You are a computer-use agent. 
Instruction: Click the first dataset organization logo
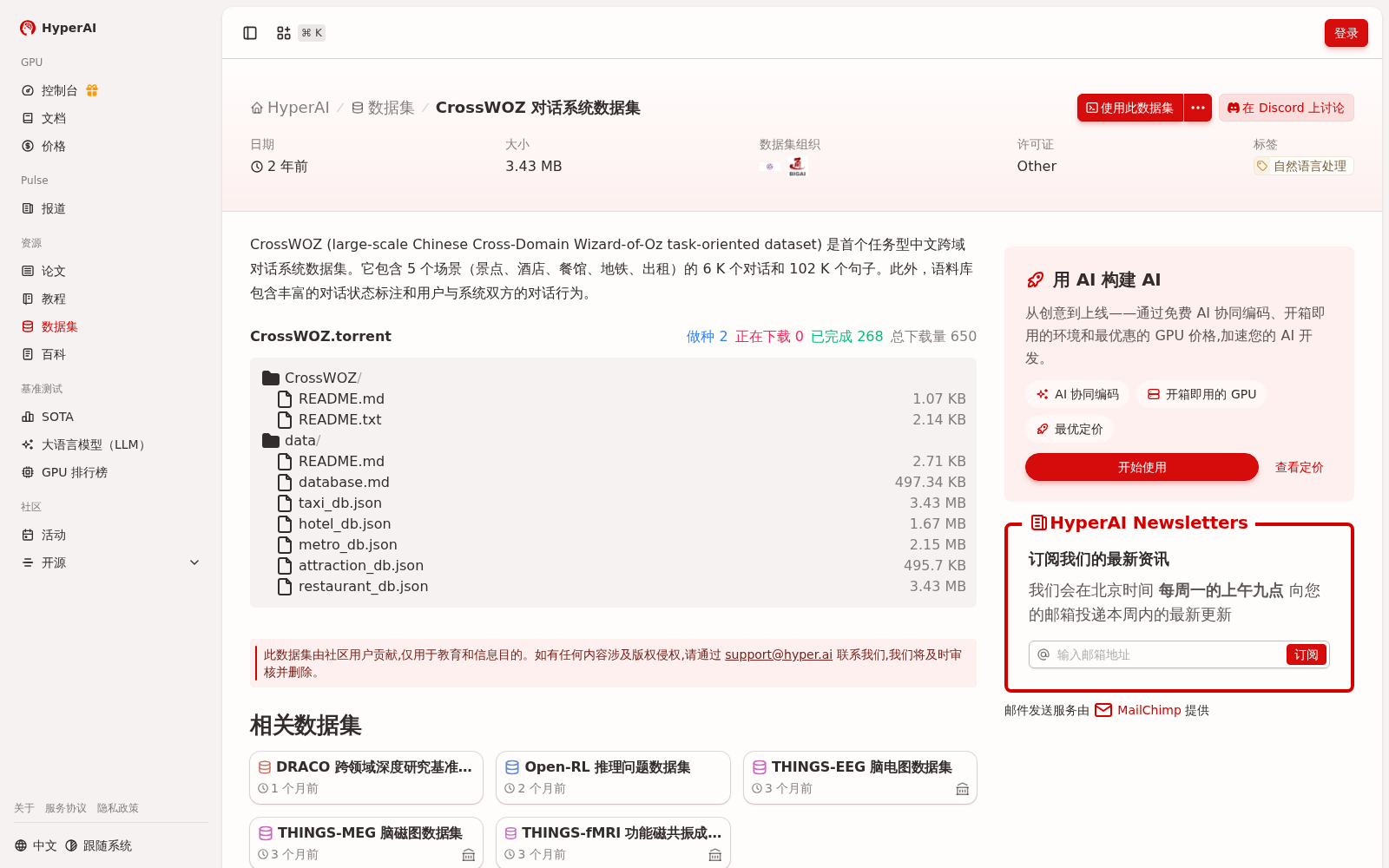pyautogui.click(x=769, y=166)
